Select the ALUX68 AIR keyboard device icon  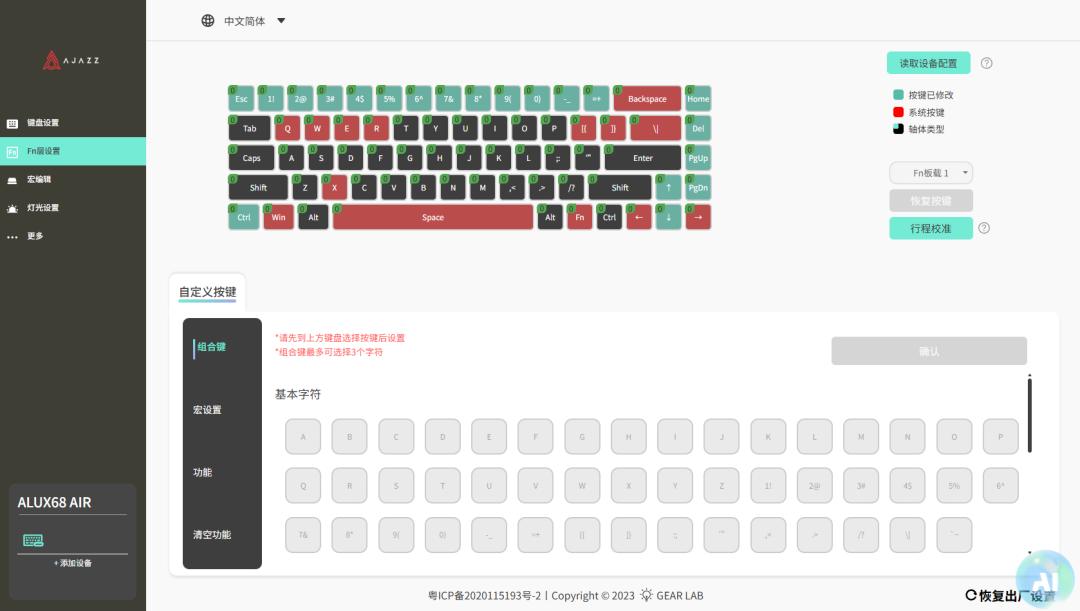(x=33, y=540)
